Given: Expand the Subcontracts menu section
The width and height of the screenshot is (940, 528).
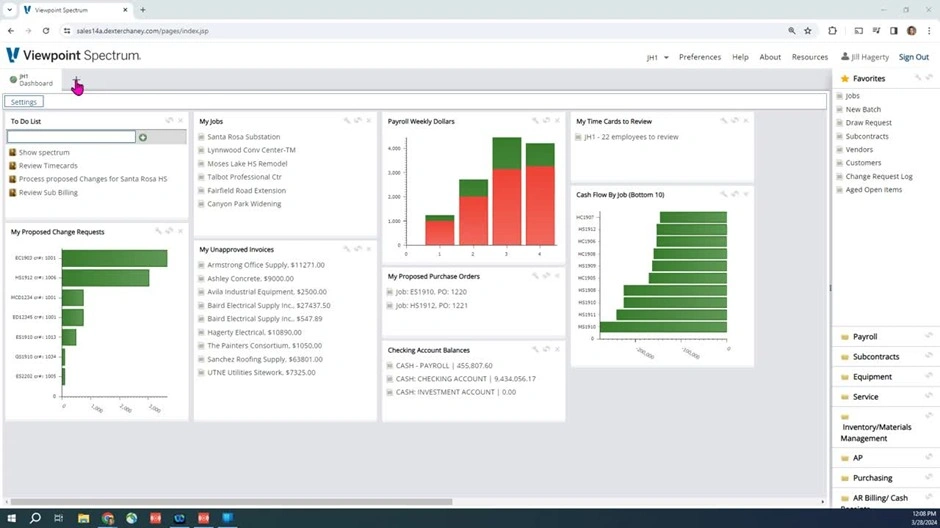Looking at the screenshot, I should [875, 357].
